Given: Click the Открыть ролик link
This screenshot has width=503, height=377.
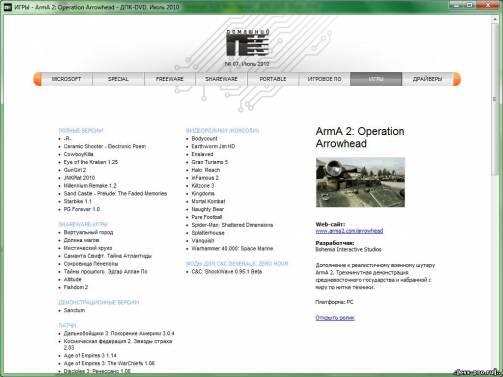Looking at the screenshot, I should coord(335,318).
